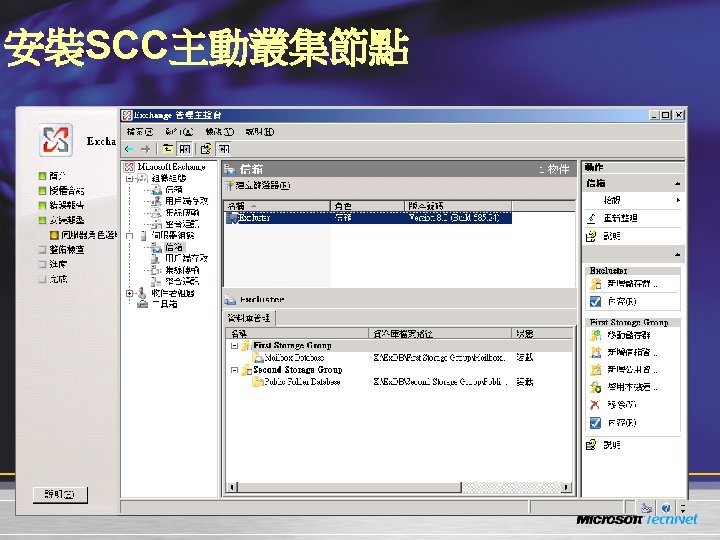
Task: Click the Up One Level folder toolbar icon
Action: point(168,149)
